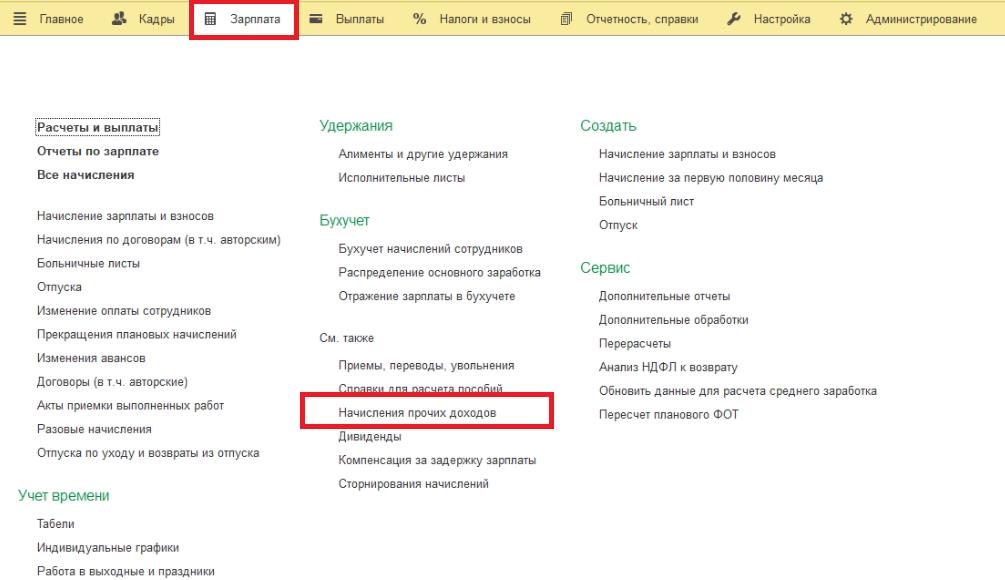This screenshot has height=580, width=1005.
Task: Select Расчеты и выплаты link
Action: [98, 128]
